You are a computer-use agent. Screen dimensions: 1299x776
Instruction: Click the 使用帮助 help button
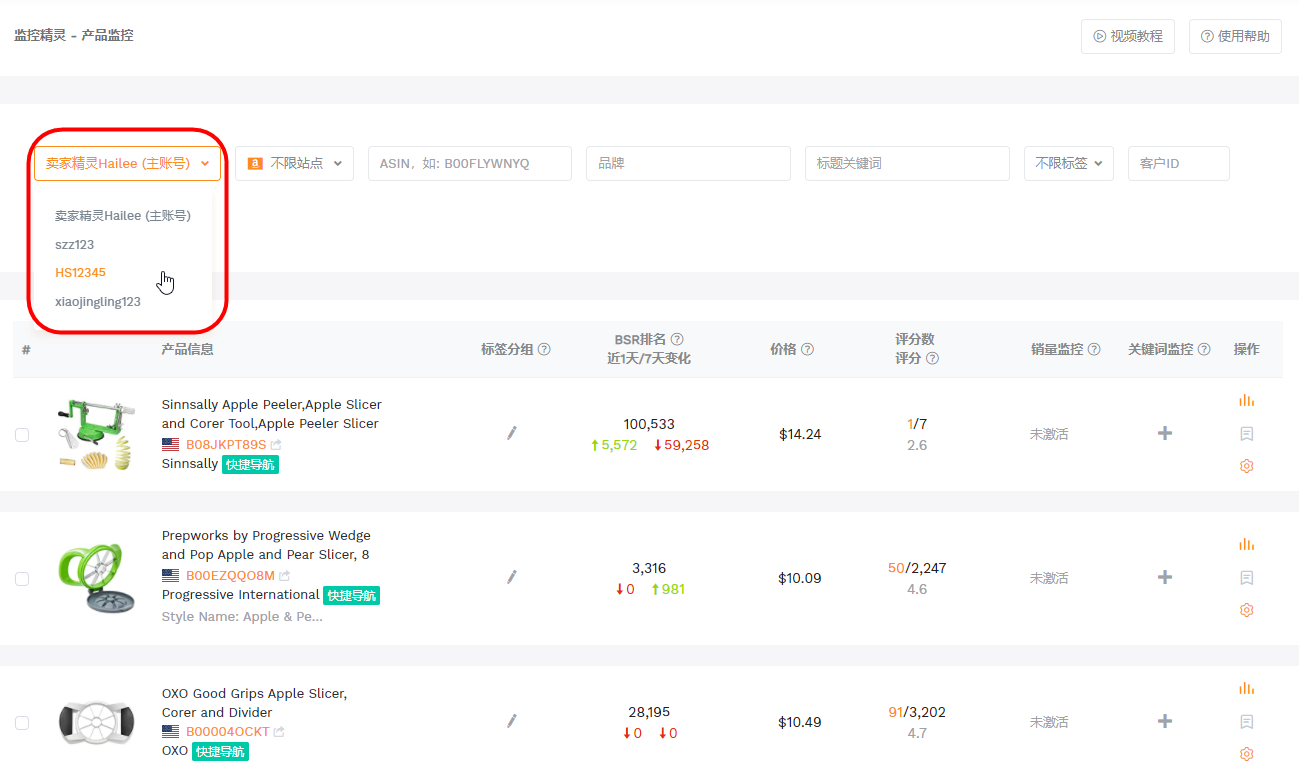coord(1235,36)
